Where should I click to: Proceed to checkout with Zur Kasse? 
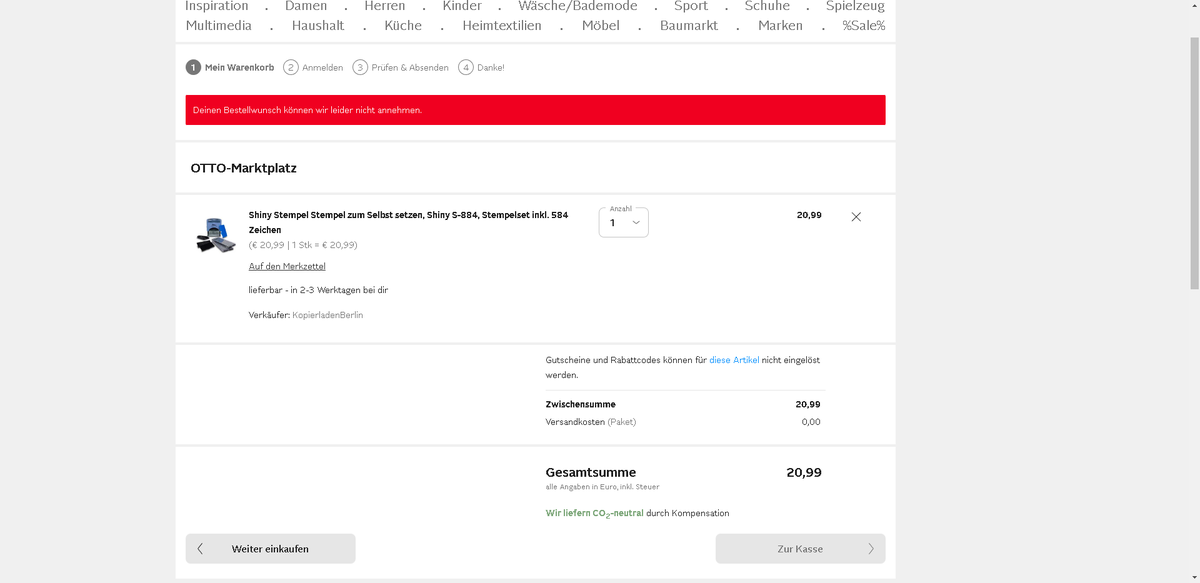pos(800,548)
